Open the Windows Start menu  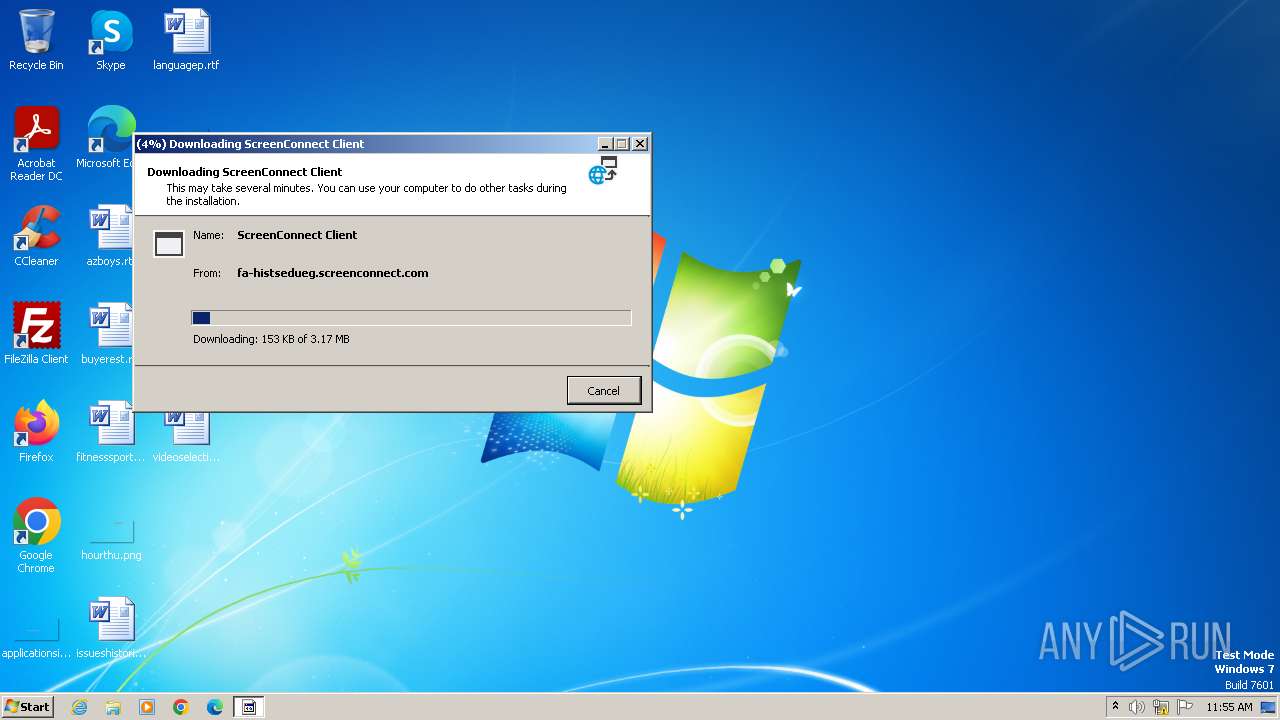point(27,707)
